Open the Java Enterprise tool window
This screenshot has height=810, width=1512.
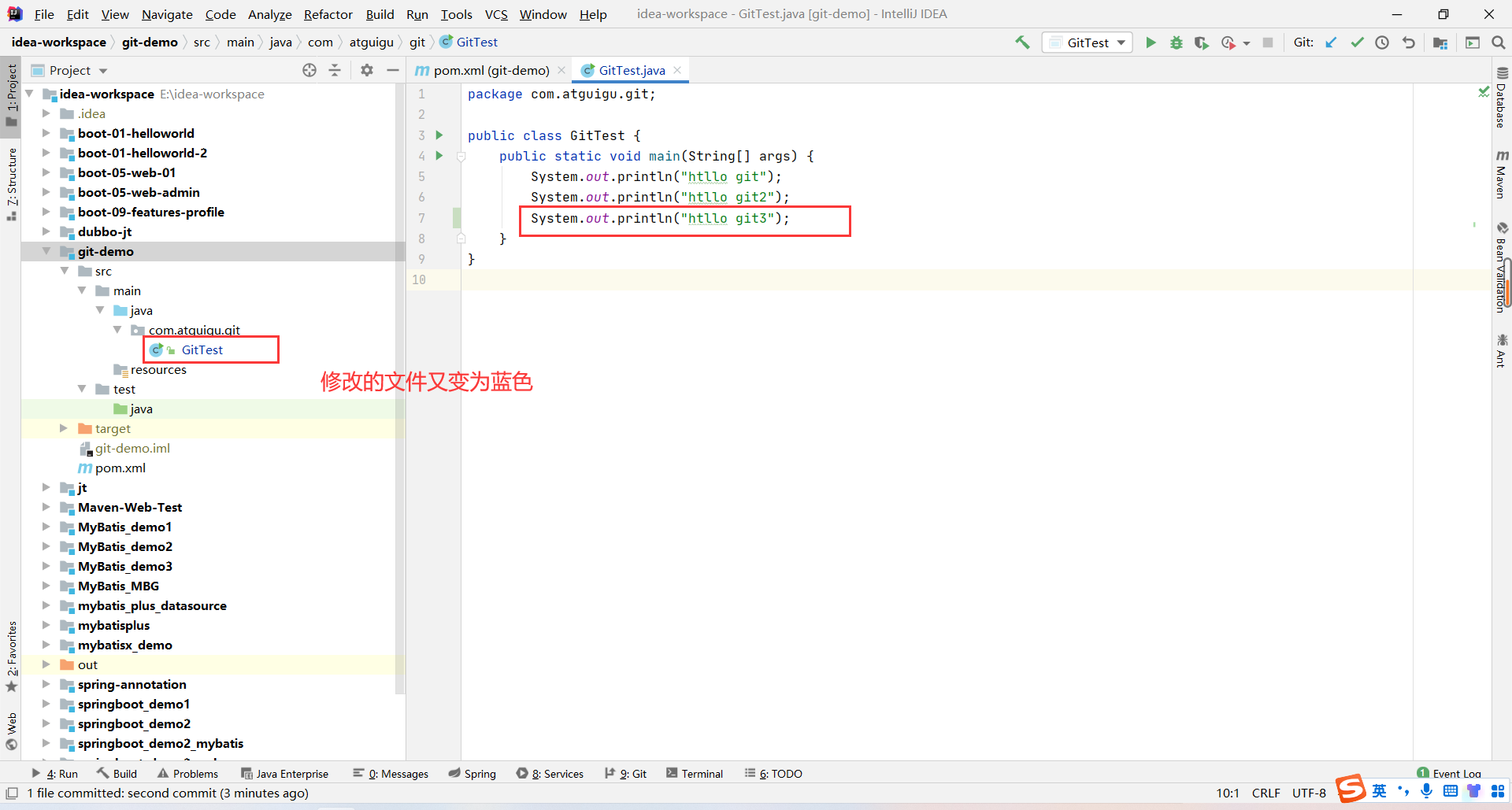(284, 774)
